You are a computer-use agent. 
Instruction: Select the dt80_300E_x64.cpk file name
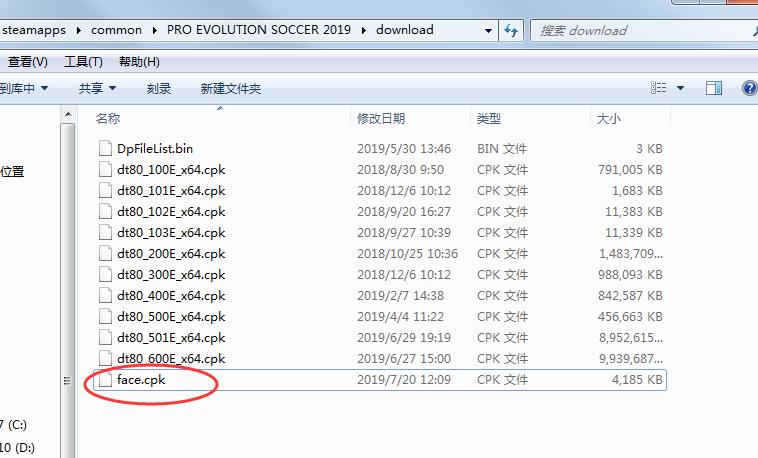coord(171,275)
